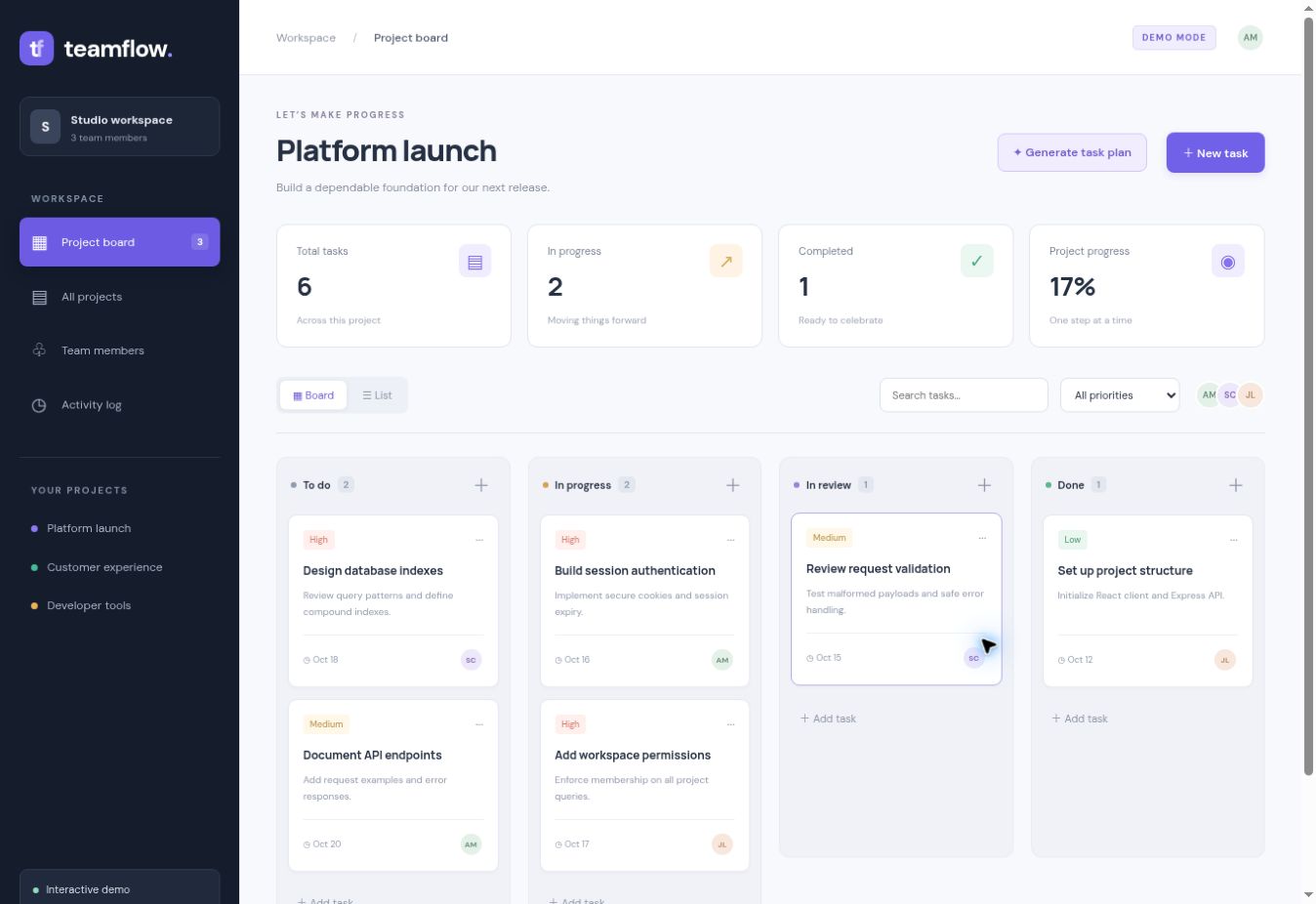Click the DEMO MODE badge

[1173, 38]
